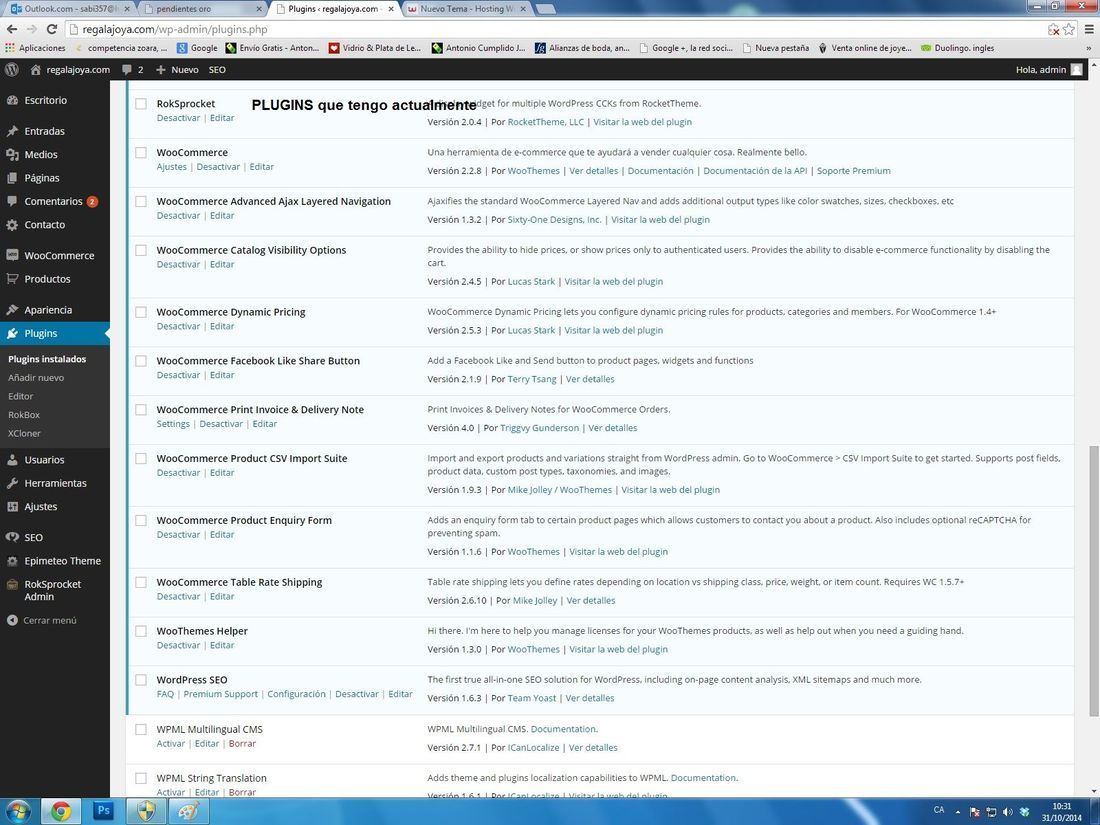Viewport: 1100px width, 825px height.
Task: Click the taskbar volume icon
Action: pos(1007,812)
